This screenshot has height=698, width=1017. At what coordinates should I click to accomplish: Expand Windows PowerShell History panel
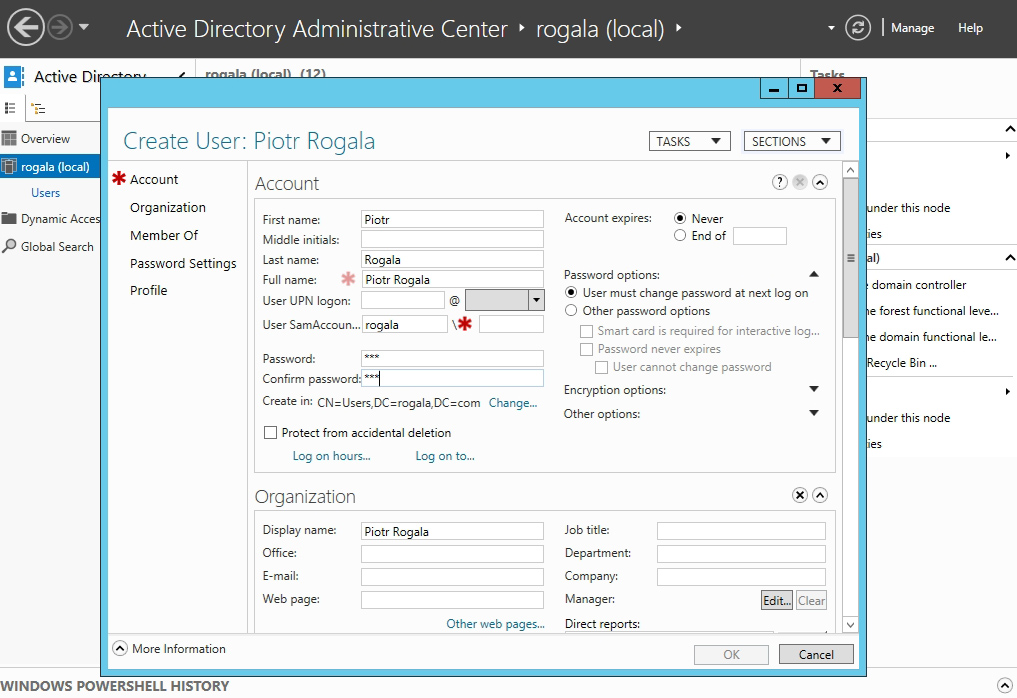coord(1004,685)
